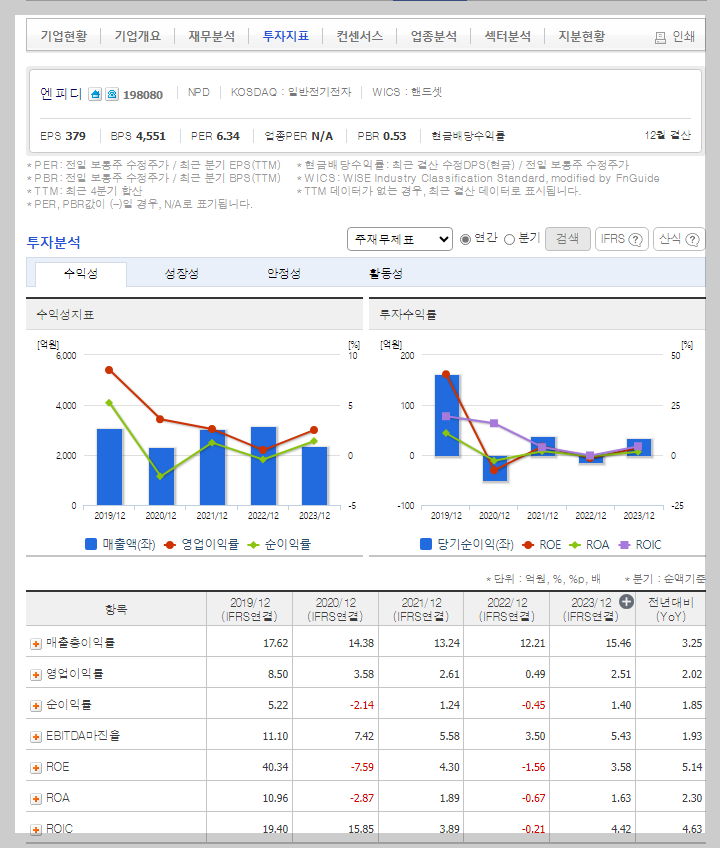
Task: Open the 업종분석 menu tab
Action: [434, 36]
